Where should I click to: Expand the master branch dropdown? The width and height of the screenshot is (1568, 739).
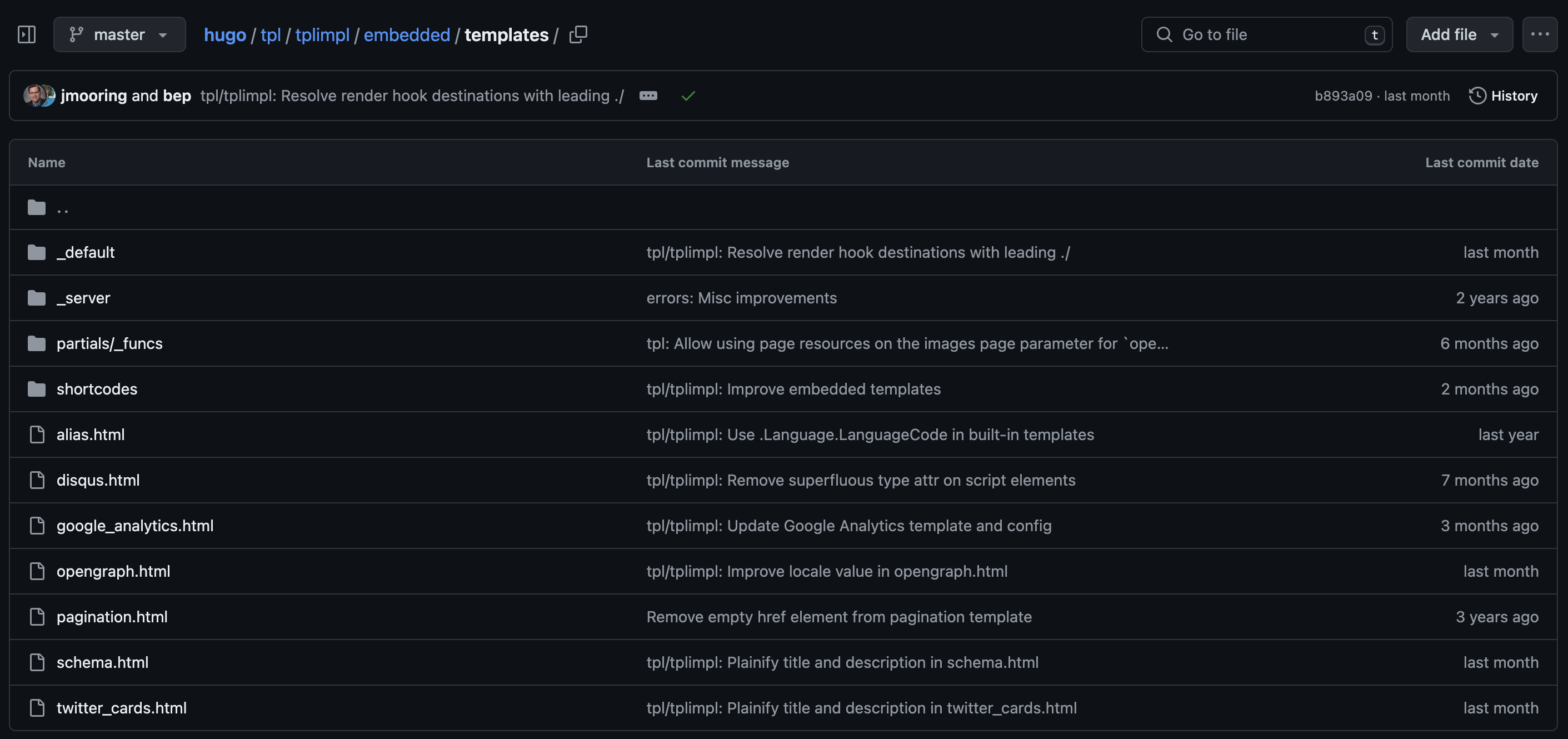(x=162, y=34)
